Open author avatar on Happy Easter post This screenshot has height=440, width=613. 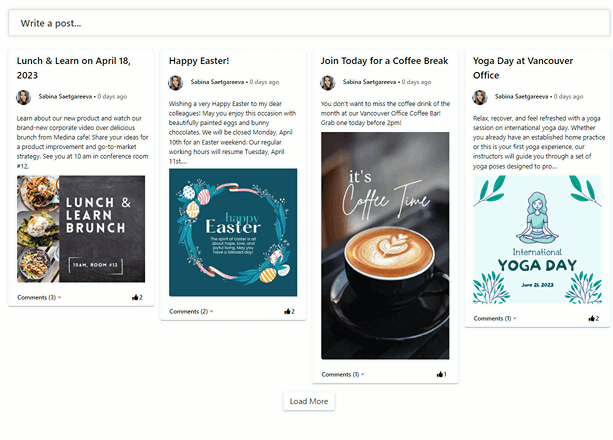coord(176,83)
